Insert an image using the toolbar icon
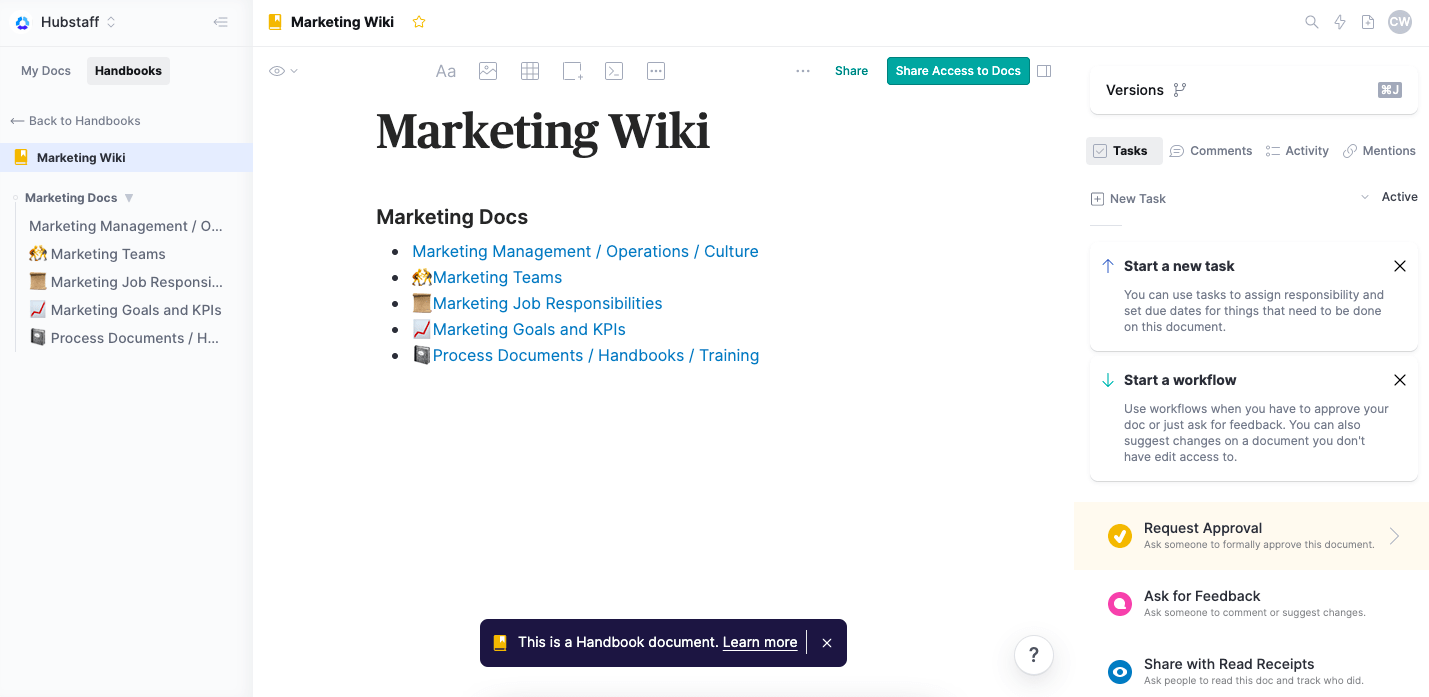1429x697 pixels. (488, 71)
